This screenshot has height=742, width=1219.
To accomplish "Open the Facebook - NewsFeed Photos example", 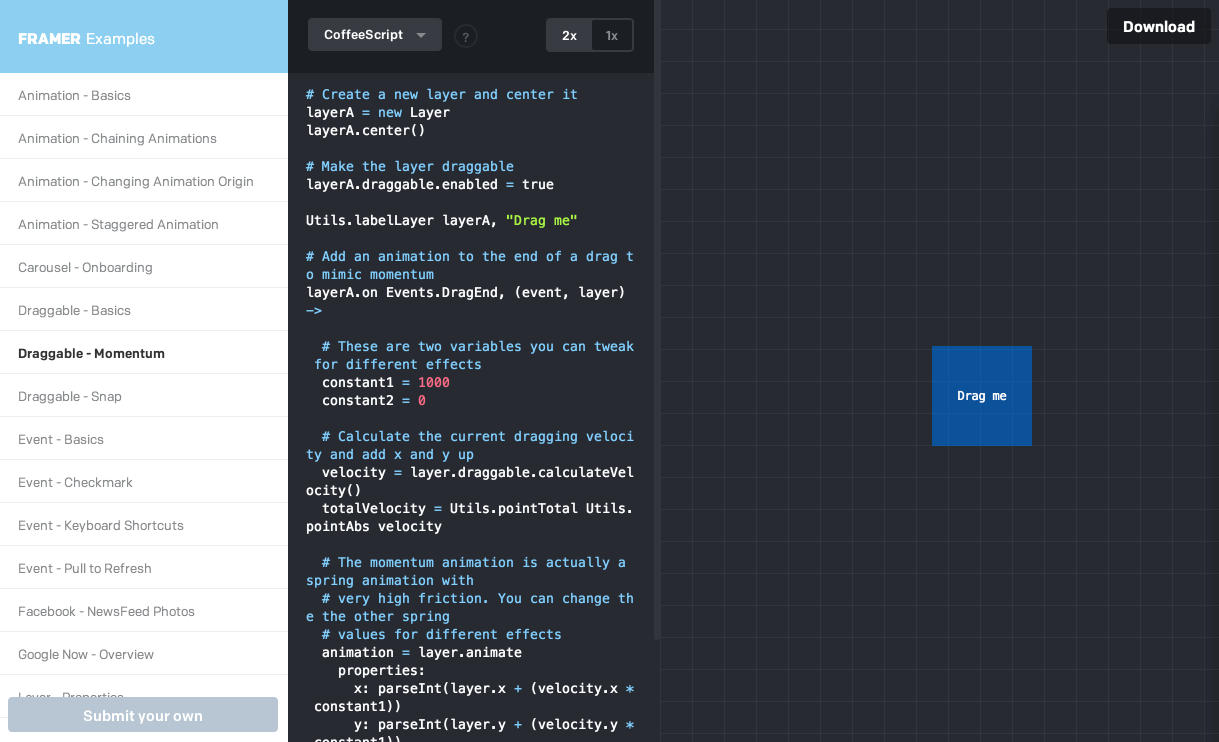I will [105, 610].
